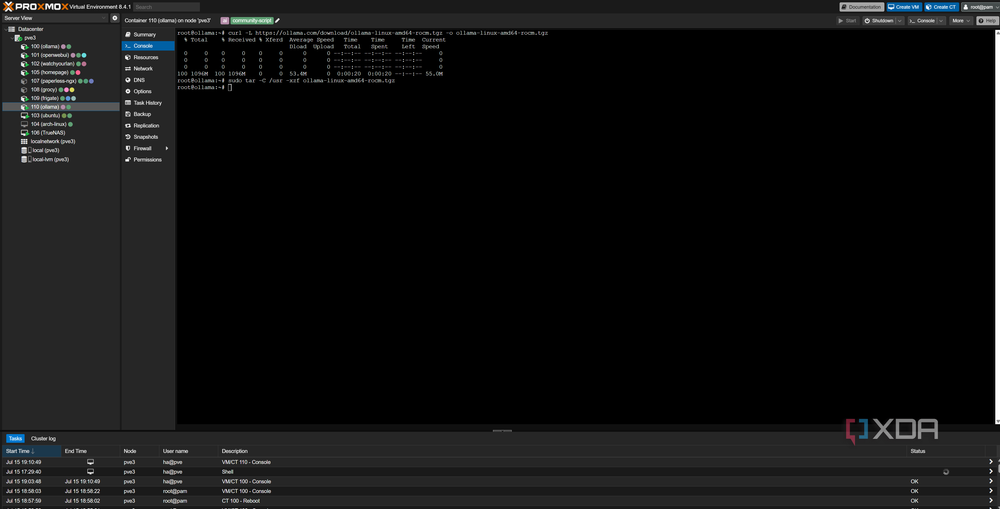The width and height of the screenshot is (1000, 509).
Task: Open the Resources section
Action: coord(147,57)
